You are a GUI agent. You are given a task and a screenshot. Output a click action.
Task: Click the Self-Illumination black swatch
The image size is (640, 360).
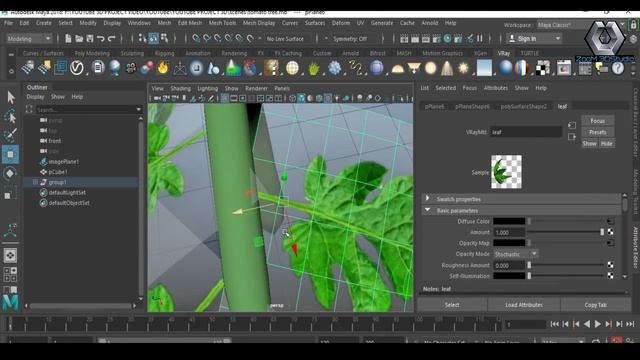tap(509, 276)
